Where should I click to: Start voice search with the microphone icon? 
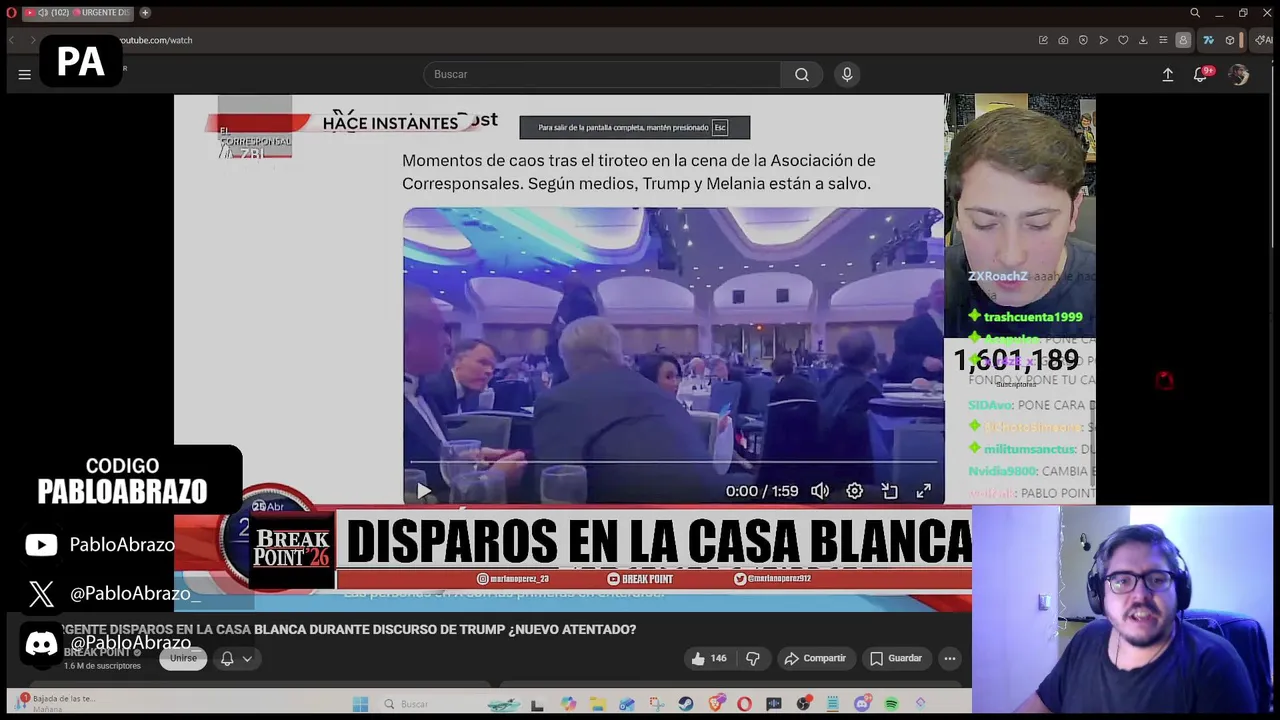click(847, 74)
